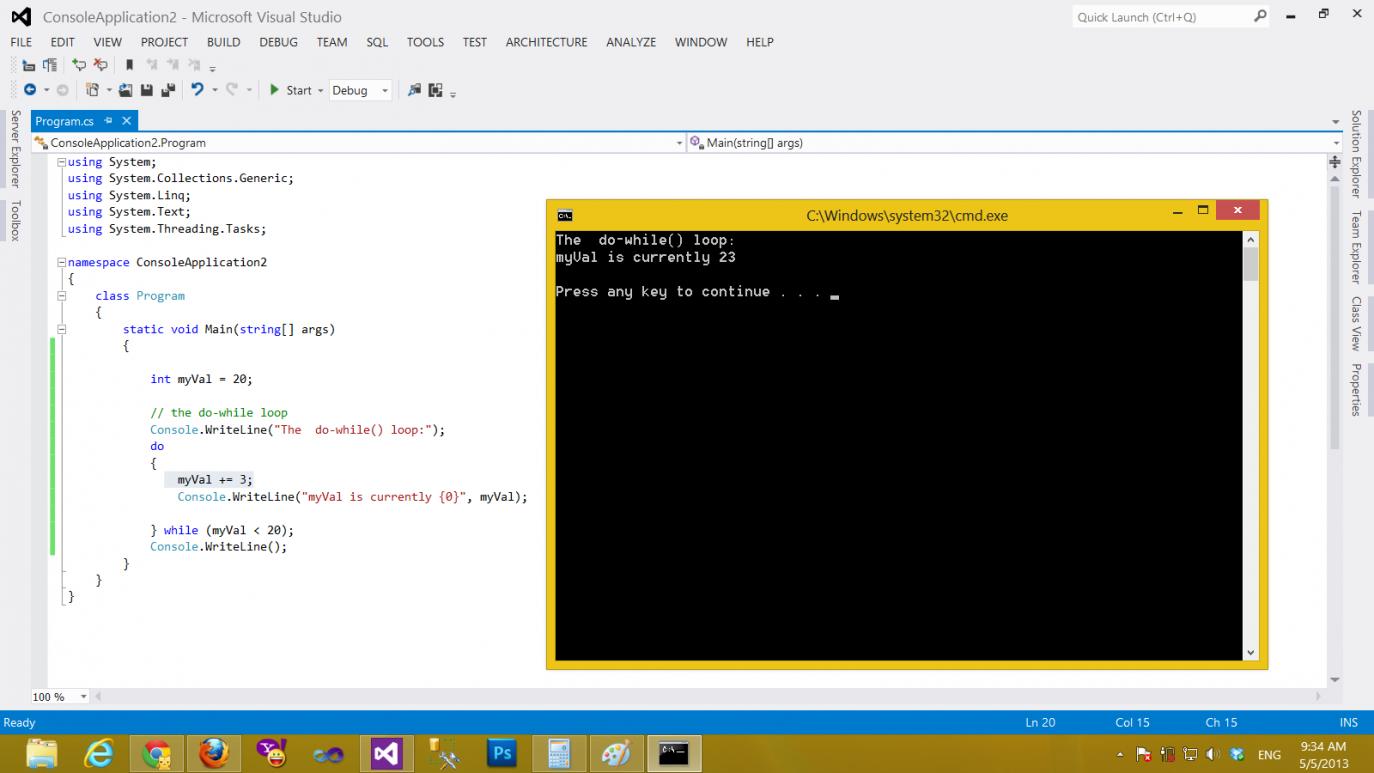Start debugging with the Start button
This screenshot has width=1374, height=773.
291,90
